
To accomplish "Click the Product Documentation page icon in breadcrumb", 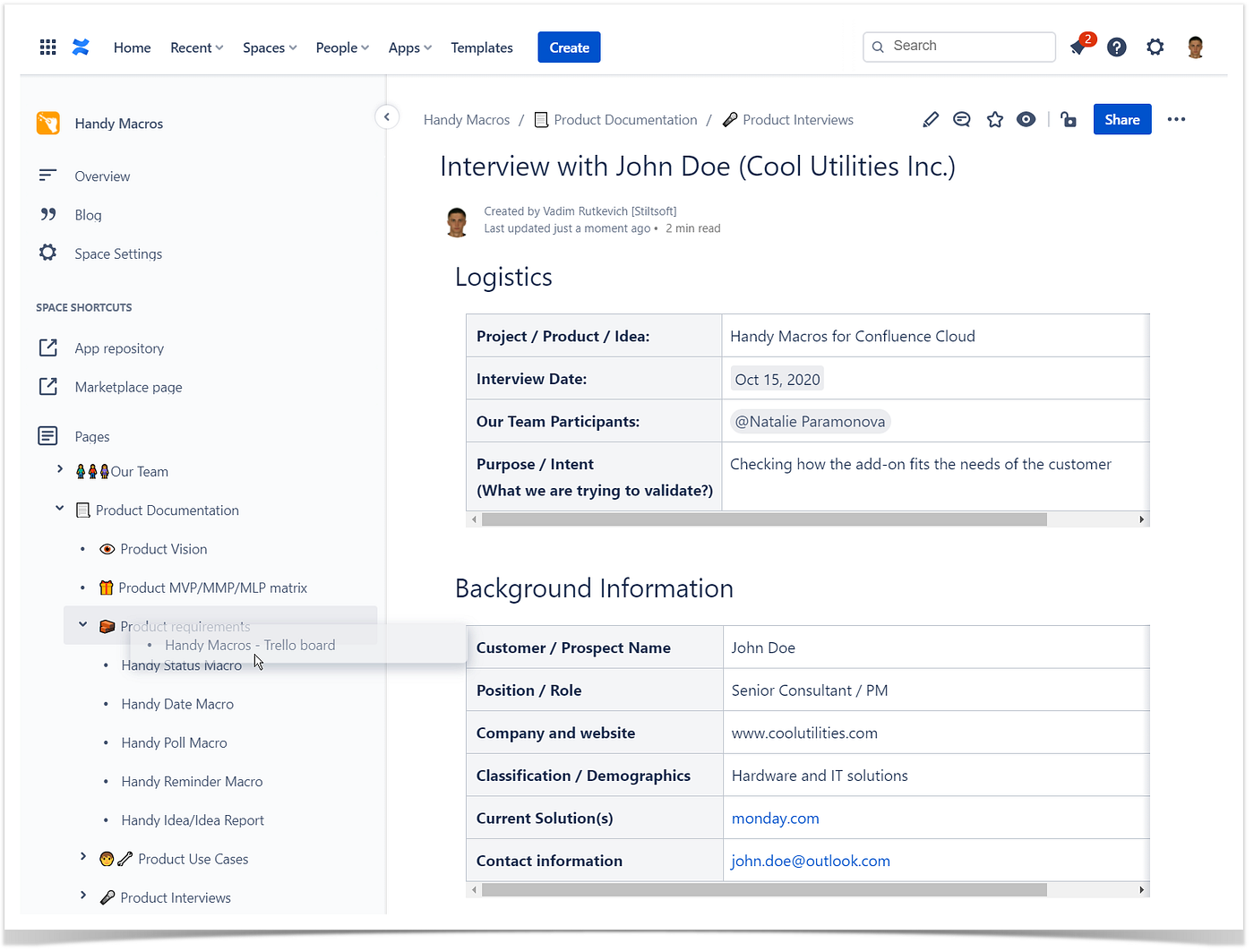I will pos(542,120).
